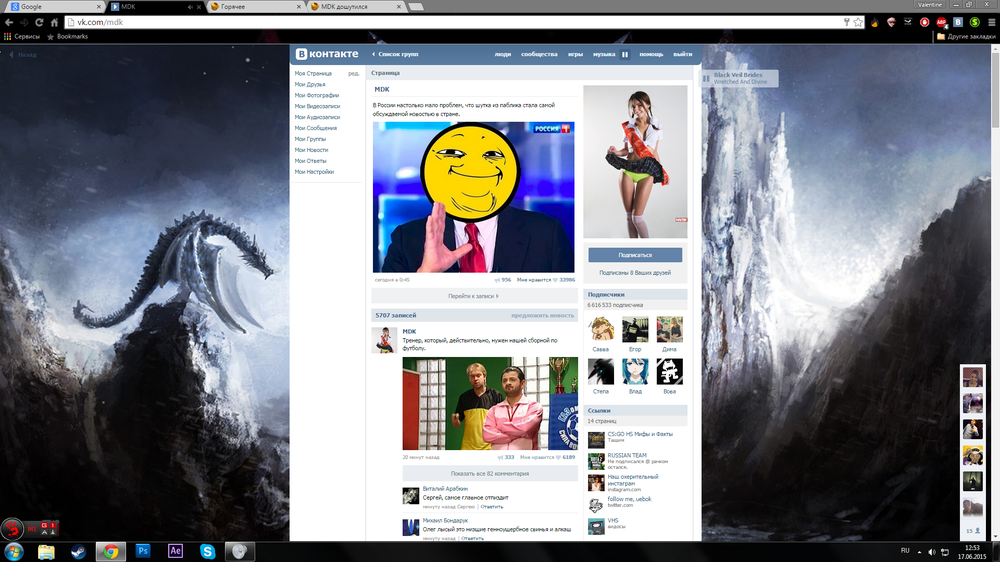Open a new browser tab
Viewport: 1000px width, 562px height.
[416, 7]
